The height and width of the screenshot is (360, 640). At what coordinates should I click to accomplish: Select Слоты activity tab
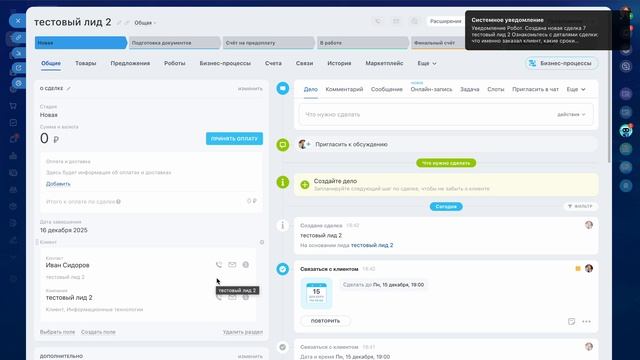pyautogui.click(x=496, y=89)
